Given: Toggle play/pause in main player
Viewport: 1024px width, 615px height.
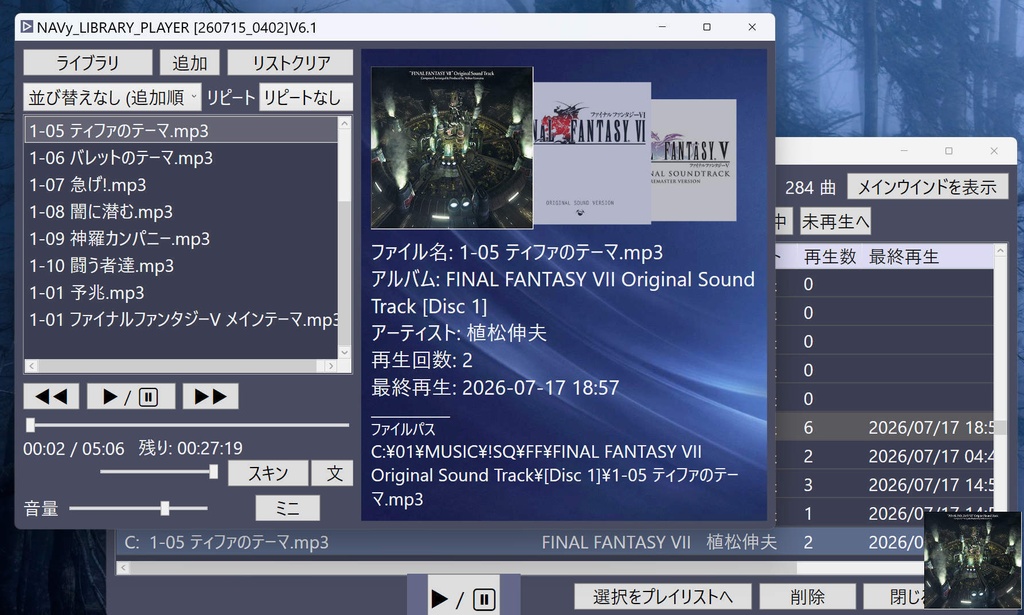Looking at the screenshot, I should click(x=131, y=396).
